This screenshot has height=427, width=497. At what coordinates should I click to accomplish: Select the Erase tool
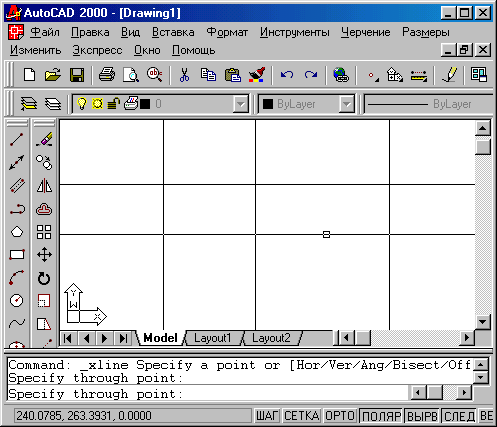pos(44,140)
